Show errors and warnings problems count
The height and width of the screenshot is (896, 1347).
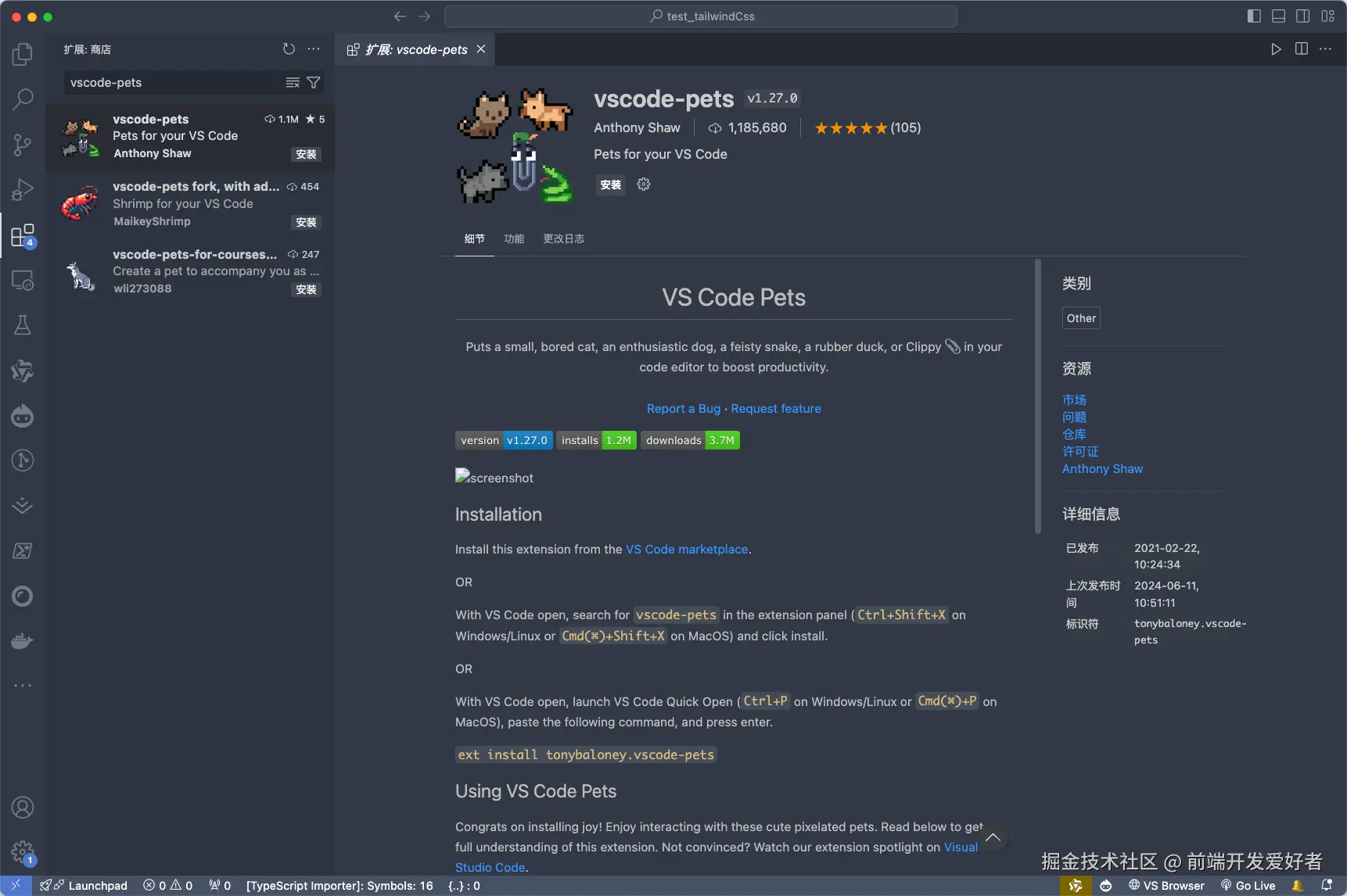pos(167,886)
